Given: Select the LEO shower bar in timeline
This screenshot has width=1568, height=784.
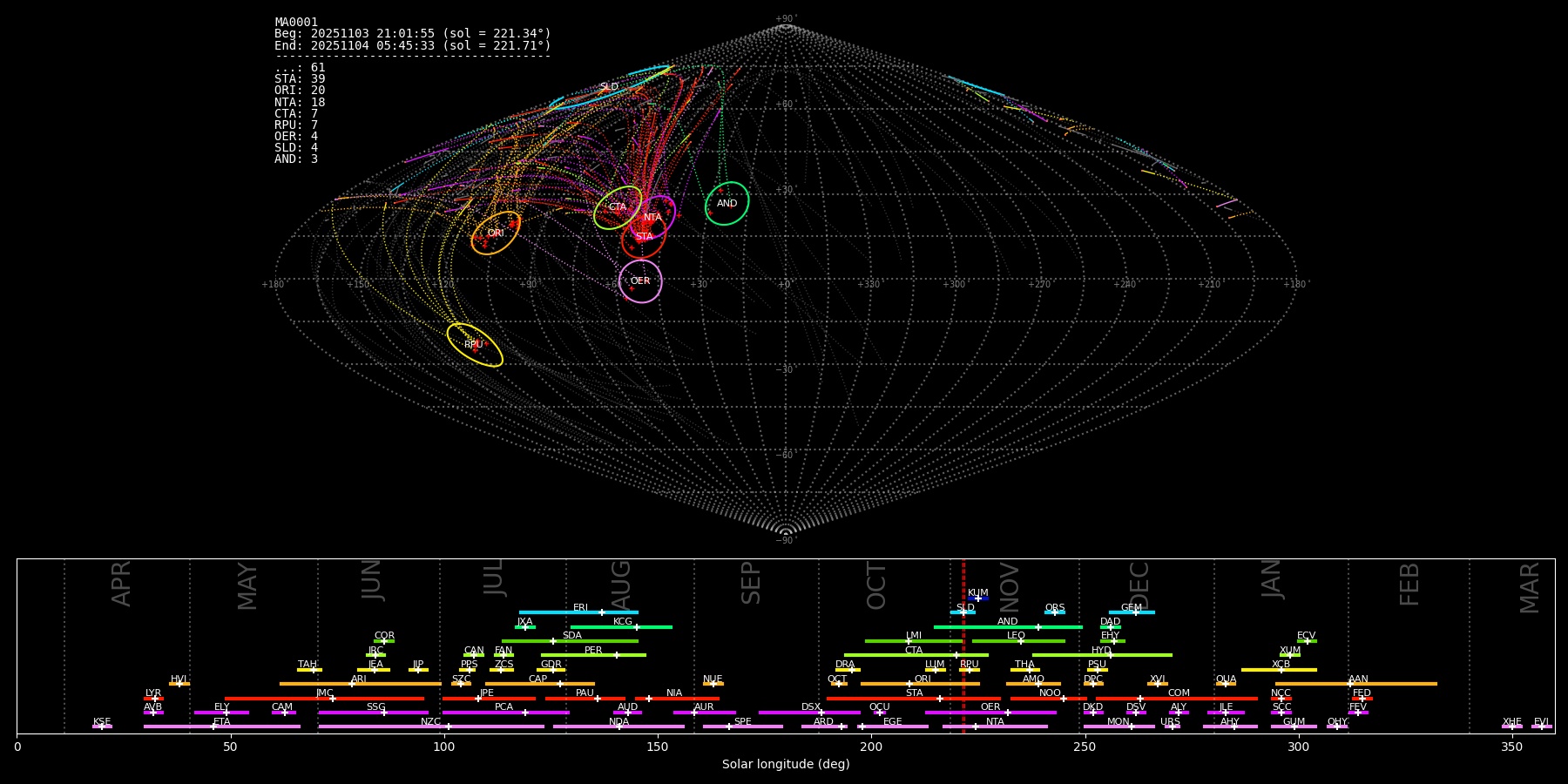Looking at the screenshot, I should pyautogui.click(x=1017, y=641).
